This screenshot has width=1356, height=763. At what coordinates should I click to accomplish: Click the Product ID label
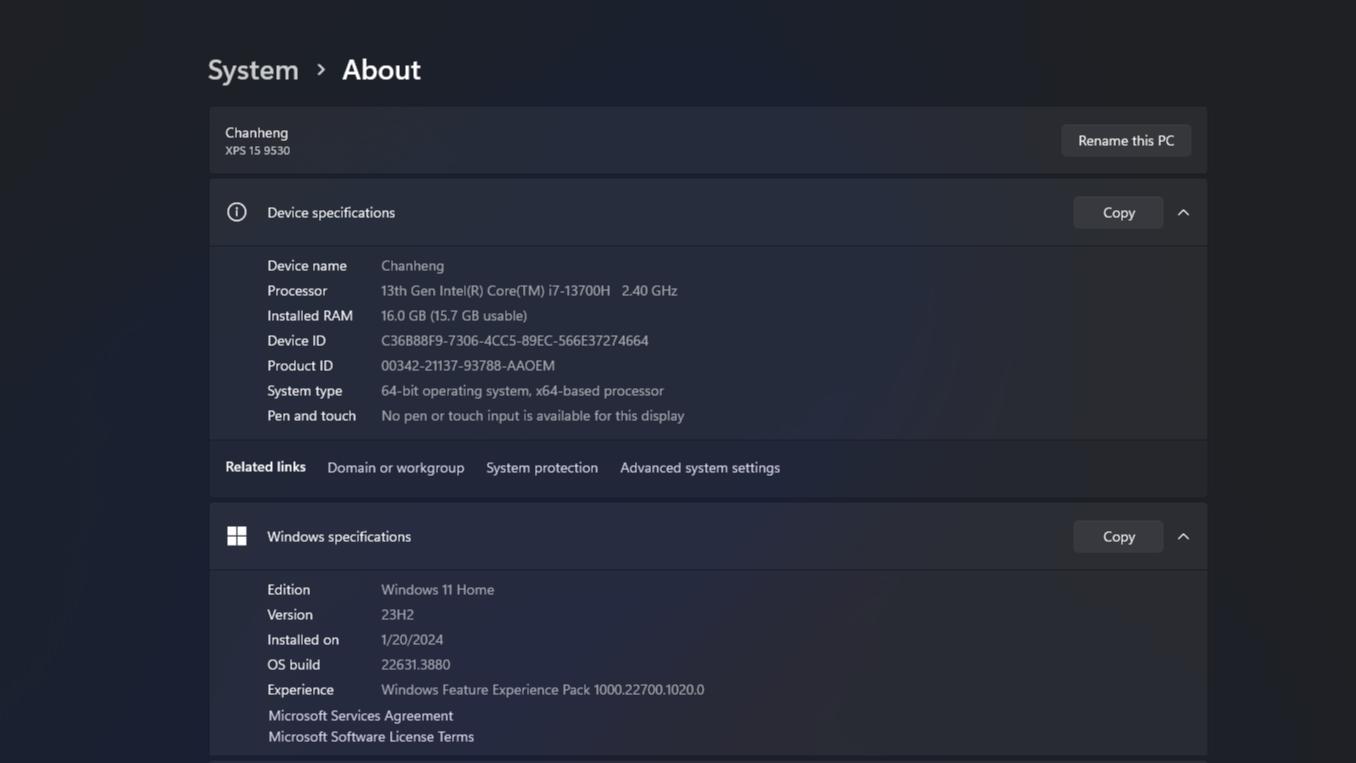point(300,365)
